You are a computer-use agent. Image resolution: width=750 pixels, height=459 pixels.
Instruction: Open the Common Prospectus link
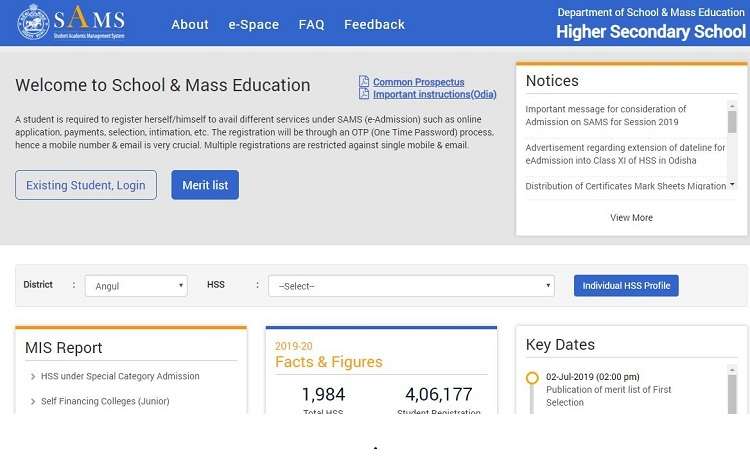coord(419,82)
